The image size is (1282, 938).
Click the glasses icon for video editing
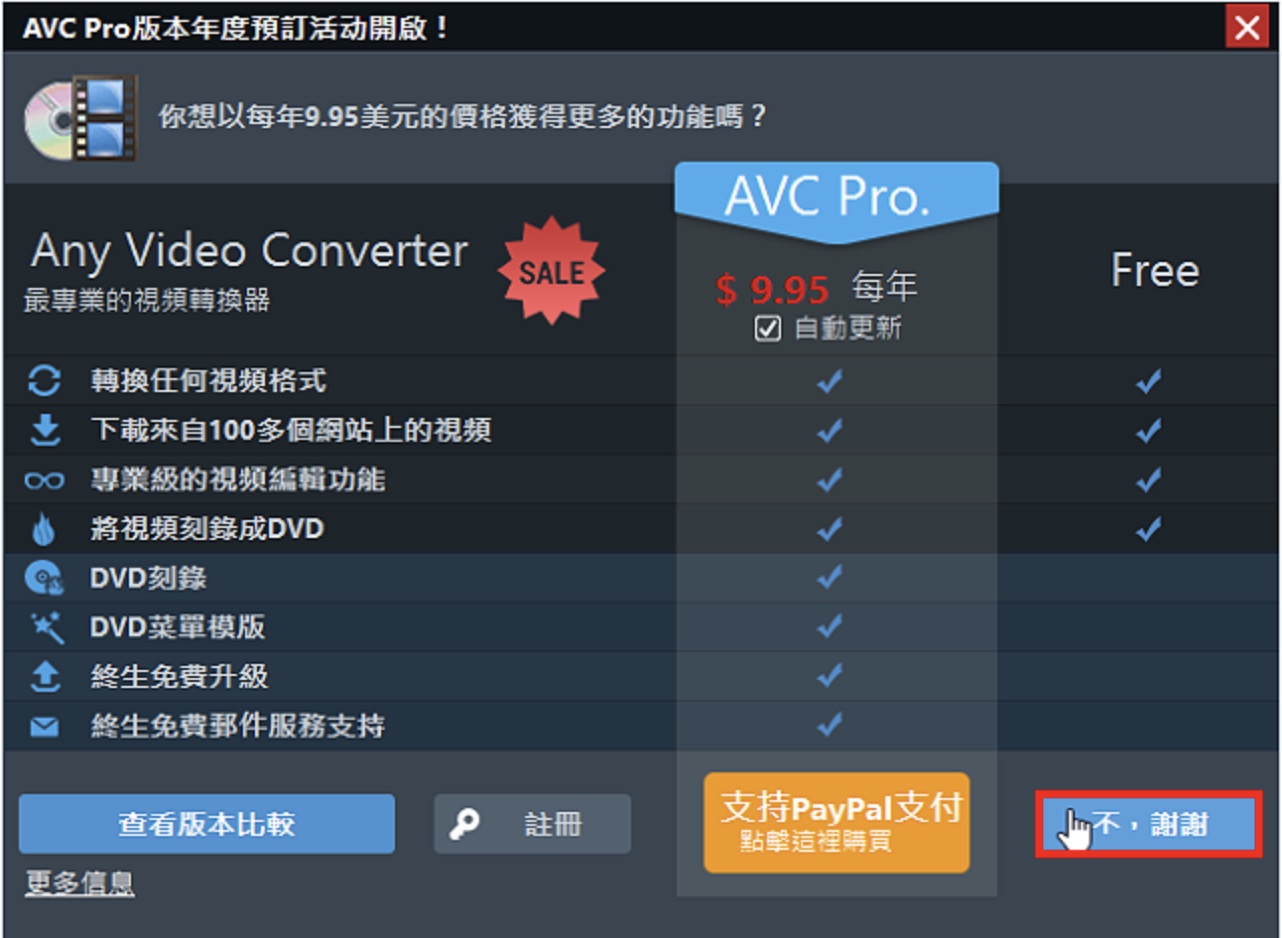pyautogui.click(x=44, y=481)
